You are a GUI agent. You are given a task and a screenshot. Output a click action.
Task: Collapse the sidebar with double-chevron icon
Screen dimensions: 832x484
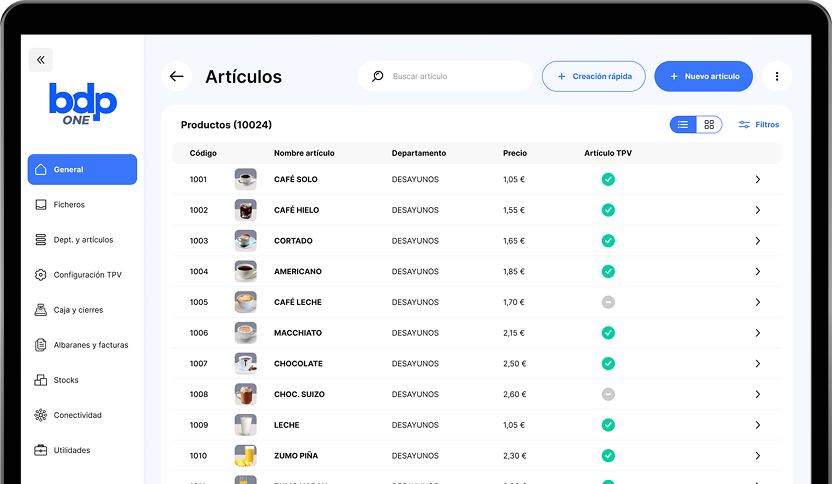(41, 60)
